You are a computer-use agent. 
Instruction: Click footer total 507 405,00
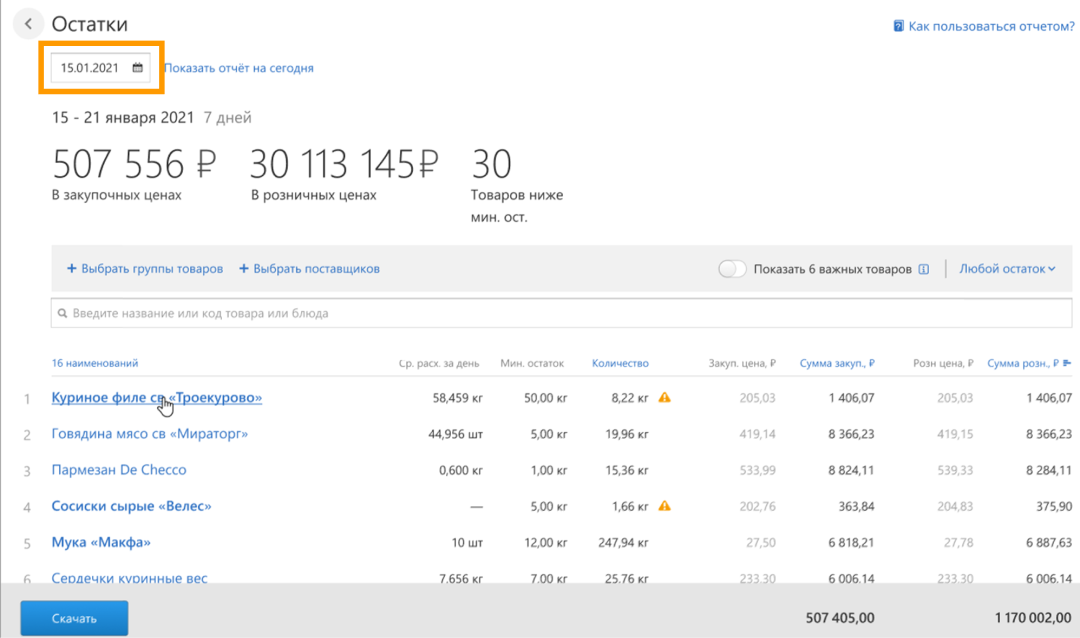click(x=840, y=618)
